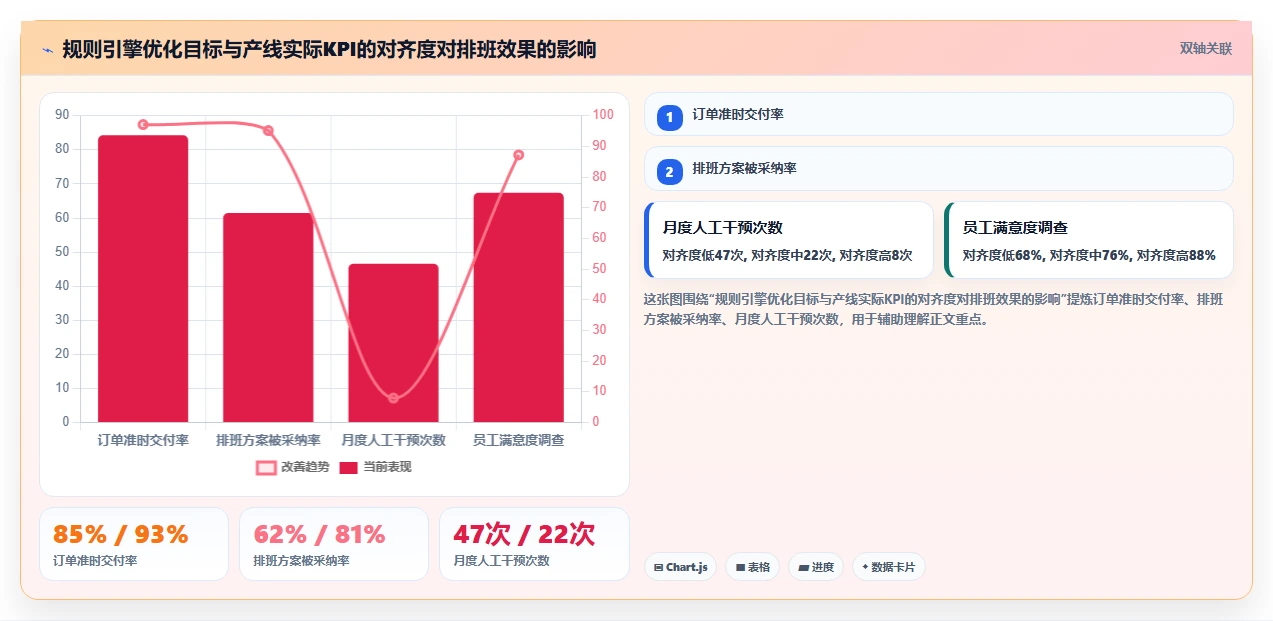
Task: Click the number 1 badge icon
Action: click(670, 117)
